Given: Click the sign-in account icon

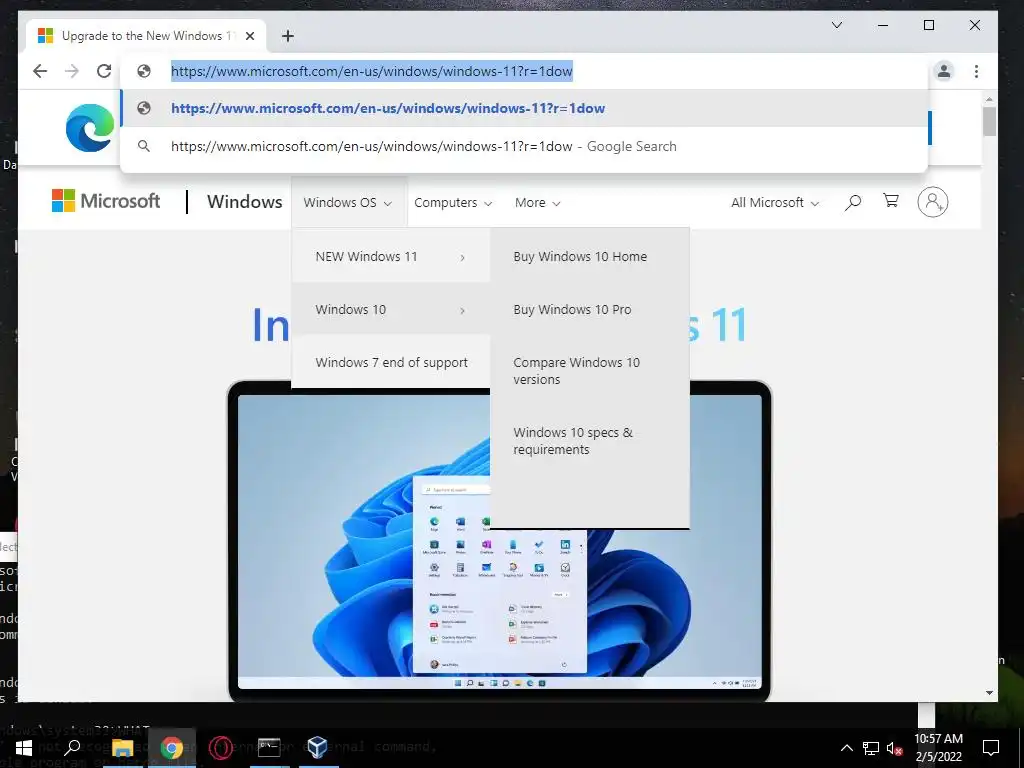Looking at the screenshot, I should click(x=933, y=202).
